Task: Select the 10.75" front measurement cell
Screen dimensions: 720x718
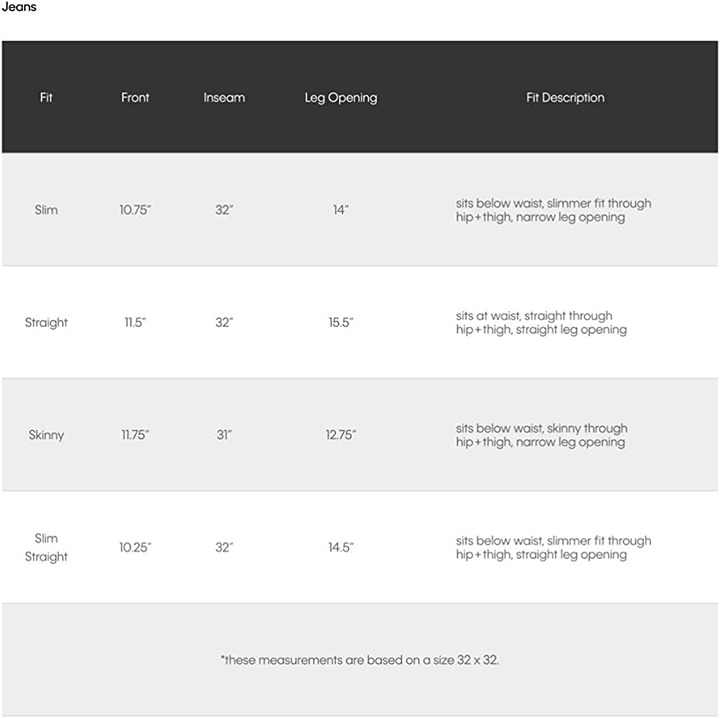Action: [x=135, y=210]
